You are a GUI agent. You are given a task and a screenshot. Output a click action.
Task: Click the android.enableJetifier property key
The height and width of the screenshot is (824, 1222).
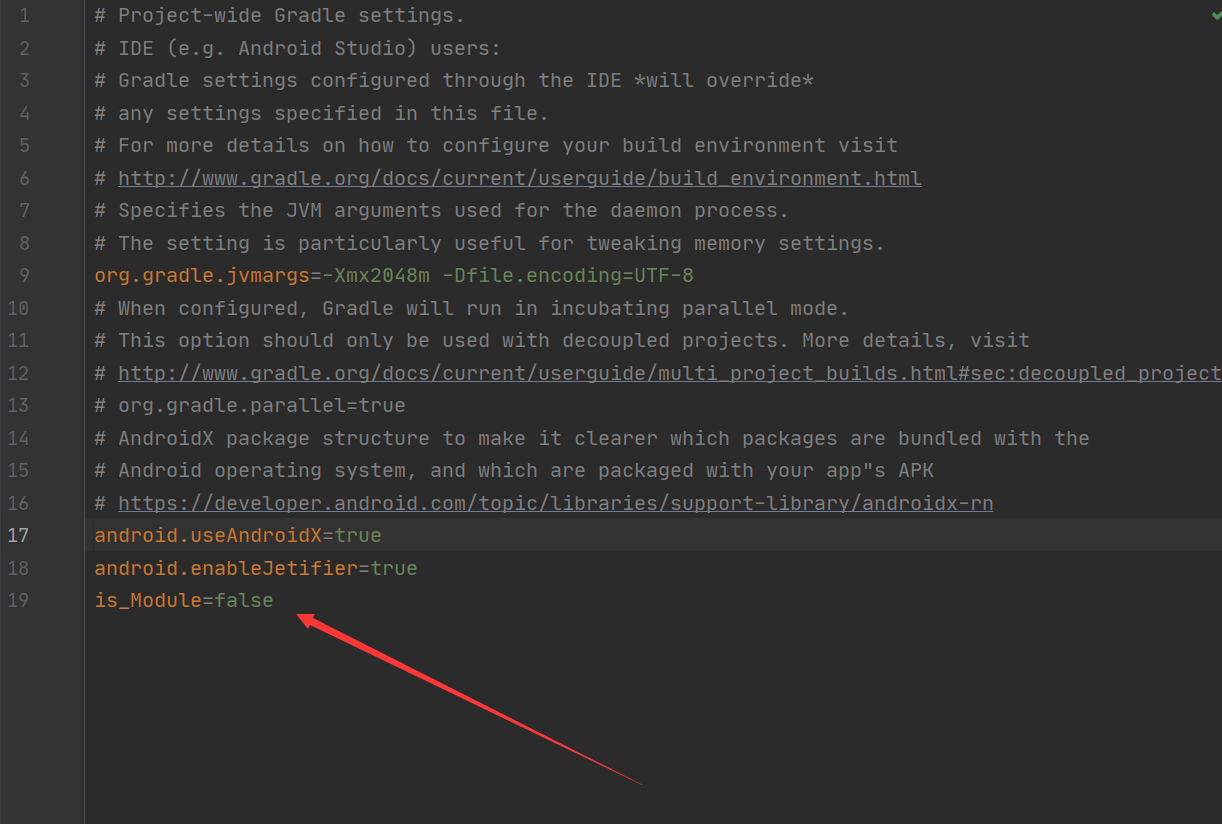point(226,568)
